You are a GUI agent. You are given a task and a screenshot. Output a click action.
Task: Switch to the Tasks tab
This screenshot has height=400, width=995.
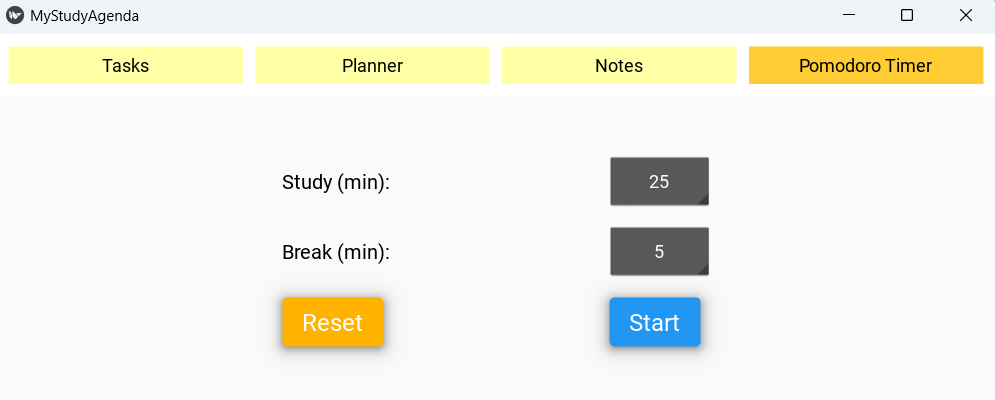point(126,66)
